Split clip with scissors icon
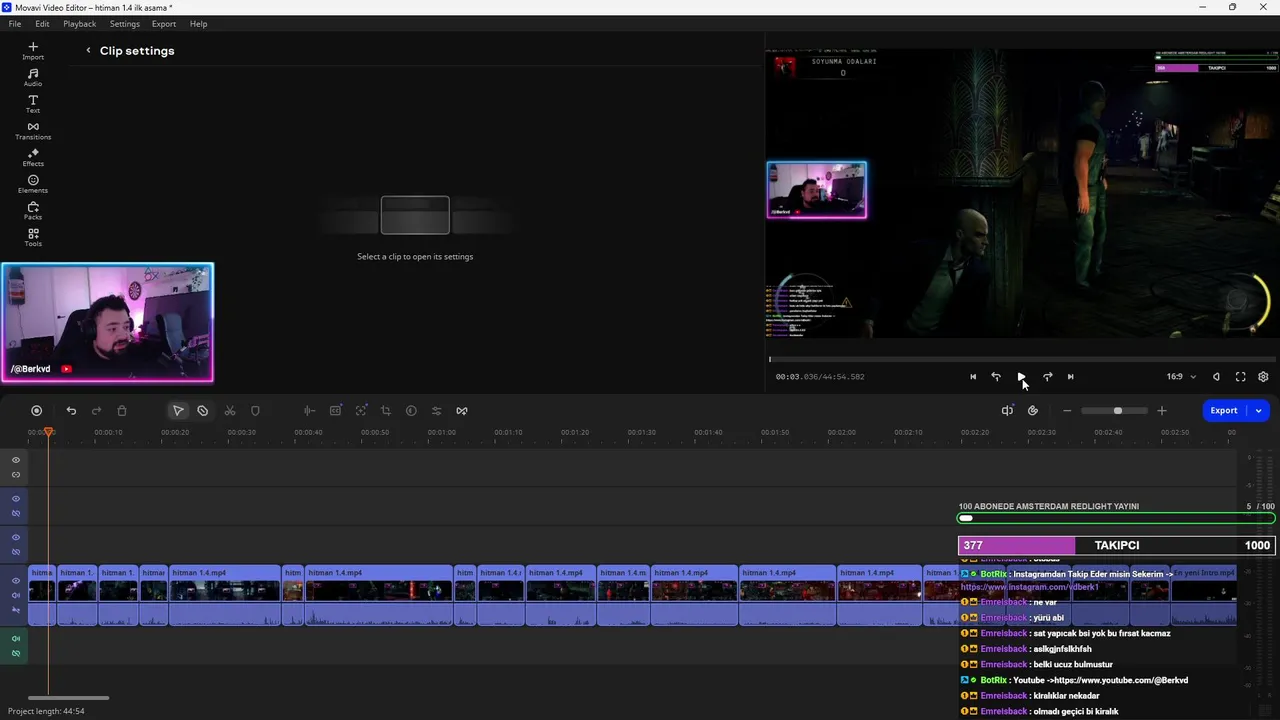The height and width of the screenshot is (720, 1280). 230,411
